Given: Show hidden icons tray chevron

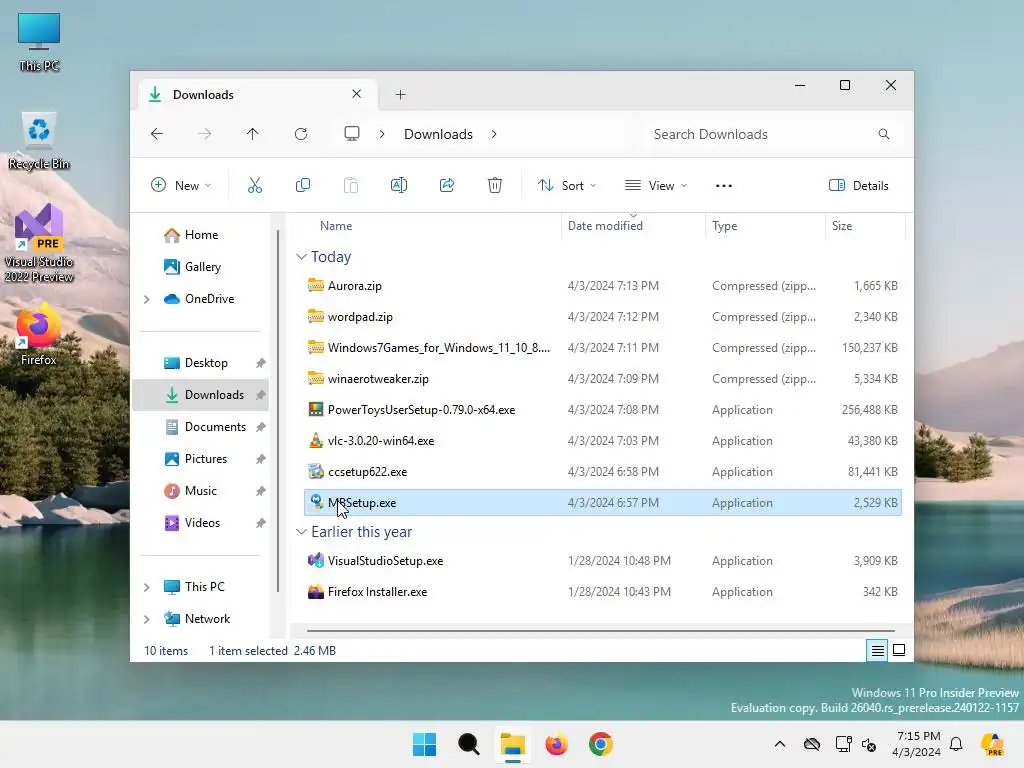Looking at the screenshot, I should tap(780, 744).
